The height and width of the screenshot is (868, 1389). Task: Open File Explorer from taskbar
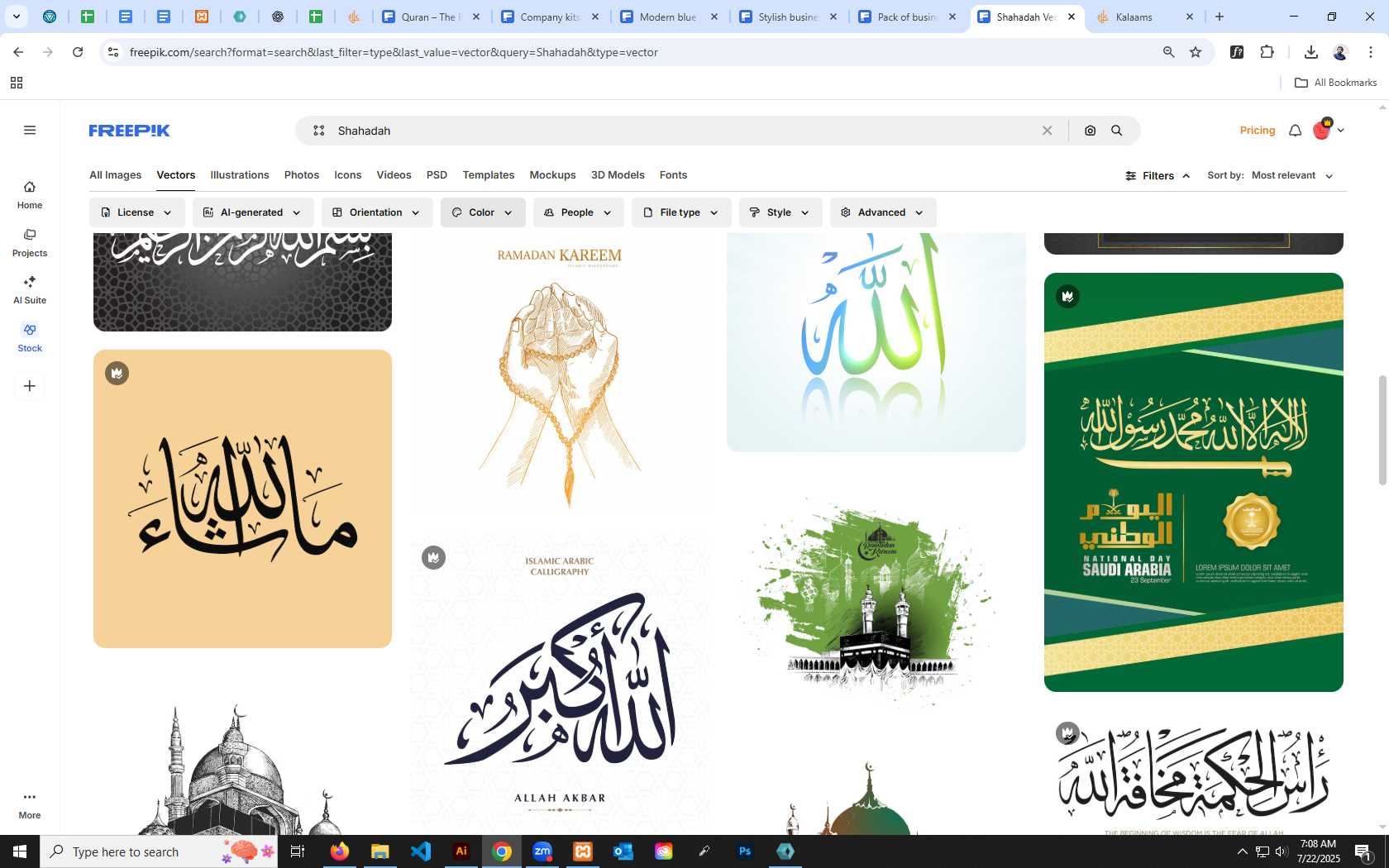point(380,851)
